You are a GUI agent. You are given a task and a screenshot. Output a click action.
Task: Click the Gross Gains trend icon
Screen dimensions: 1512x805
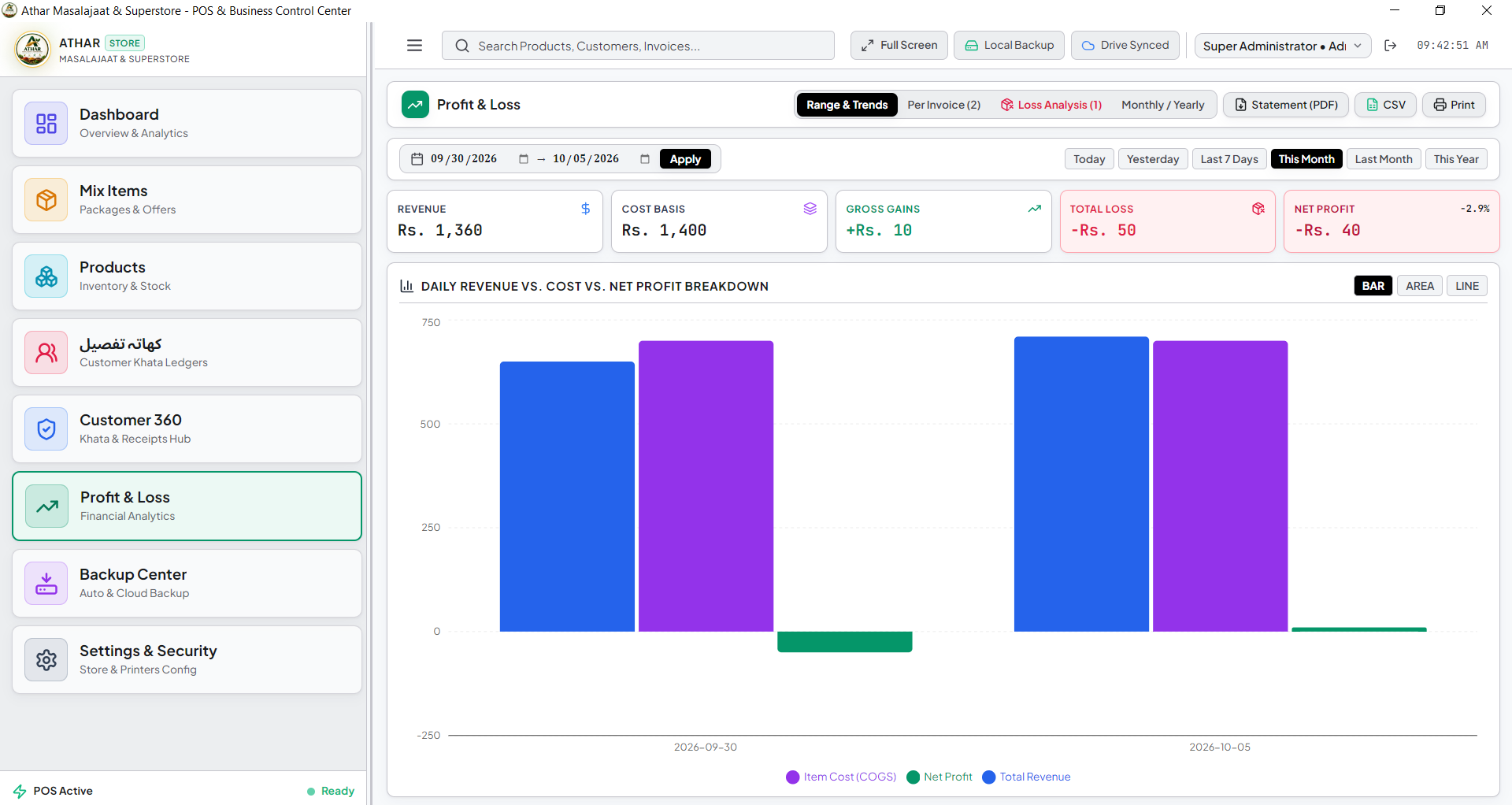(1035, 209)
